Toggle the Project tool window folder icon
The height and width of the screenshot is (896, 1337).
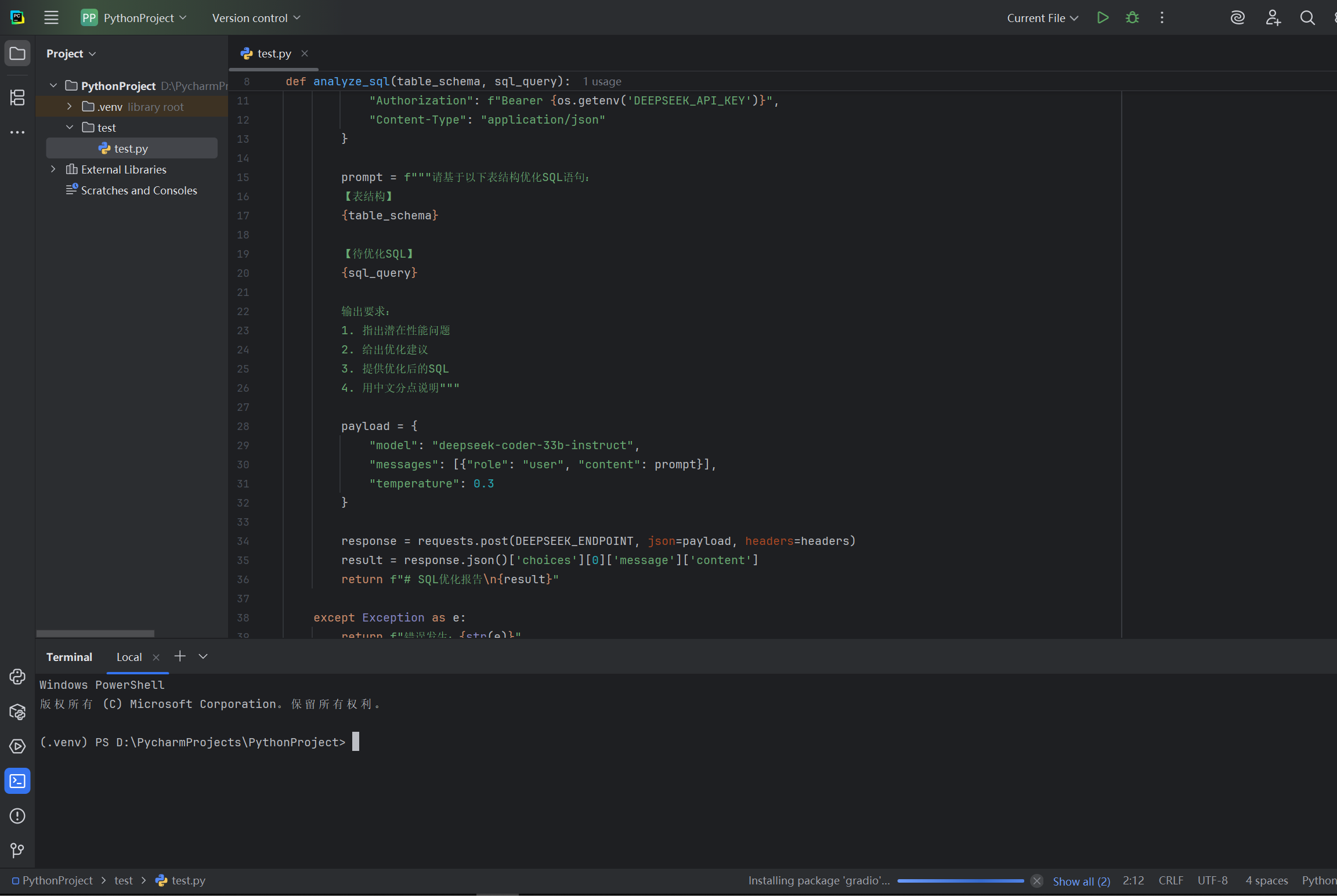(17, 53)
